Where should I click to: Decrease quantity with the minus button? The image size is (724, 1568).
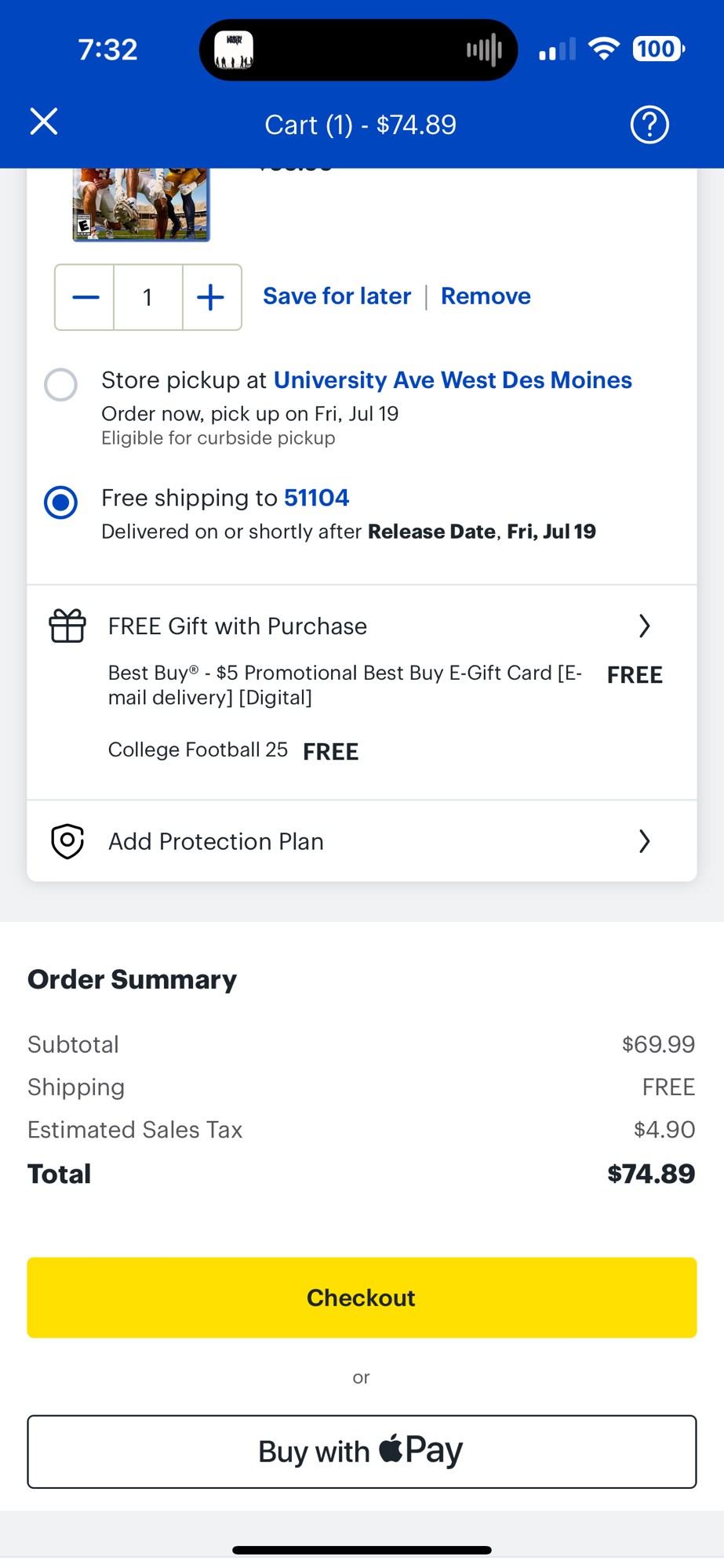point(85,297)
